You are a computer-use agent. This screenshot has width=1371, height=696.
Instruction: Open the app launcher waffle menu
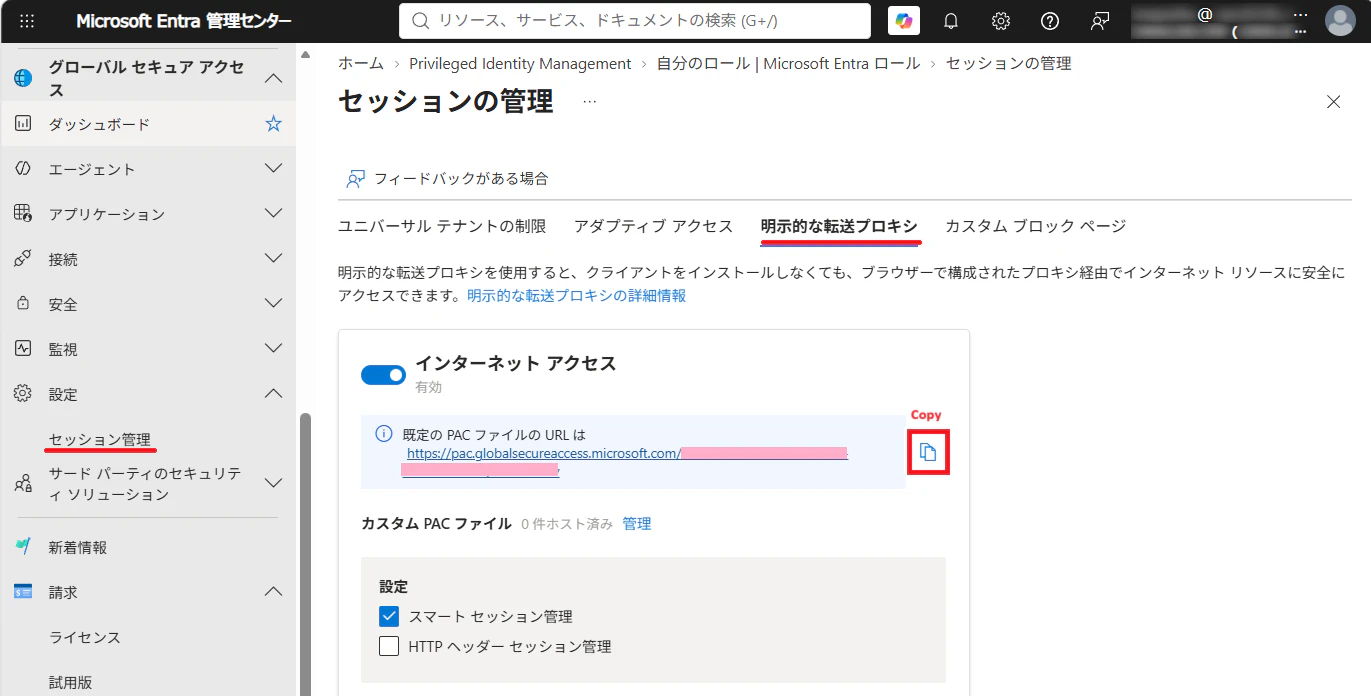point(27,21)
